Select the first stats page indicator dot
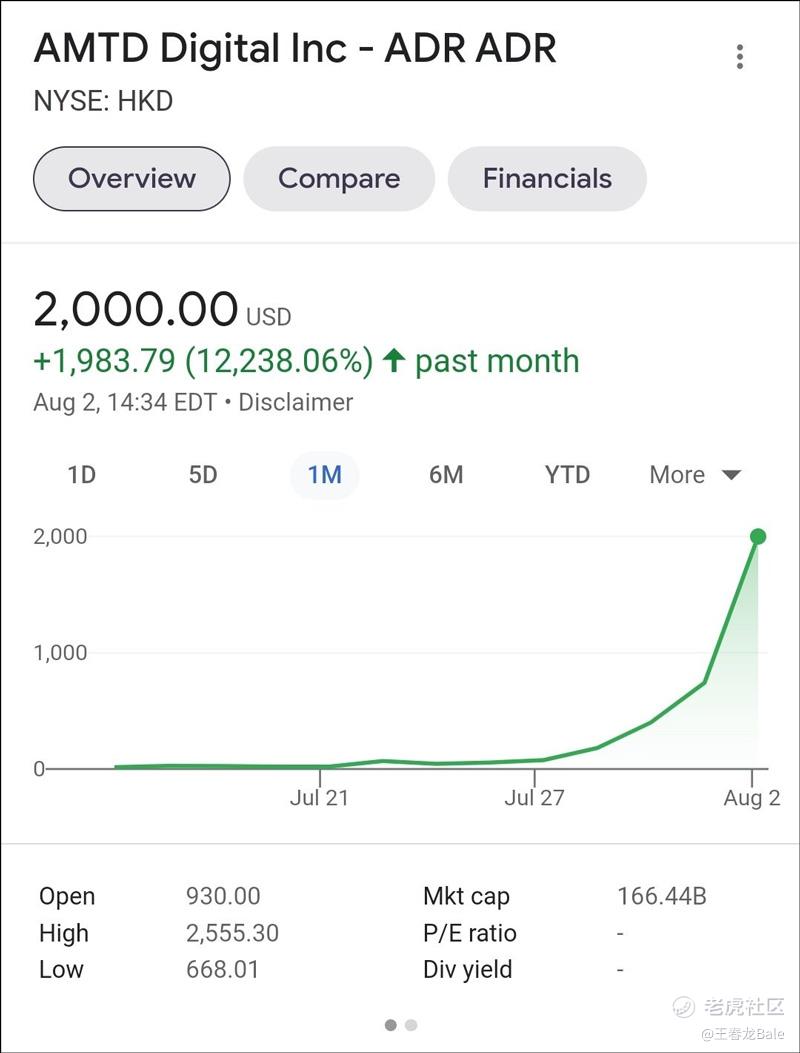Image resolution: width=800 pixels, height=1053 pixels. pos(390,1025)
